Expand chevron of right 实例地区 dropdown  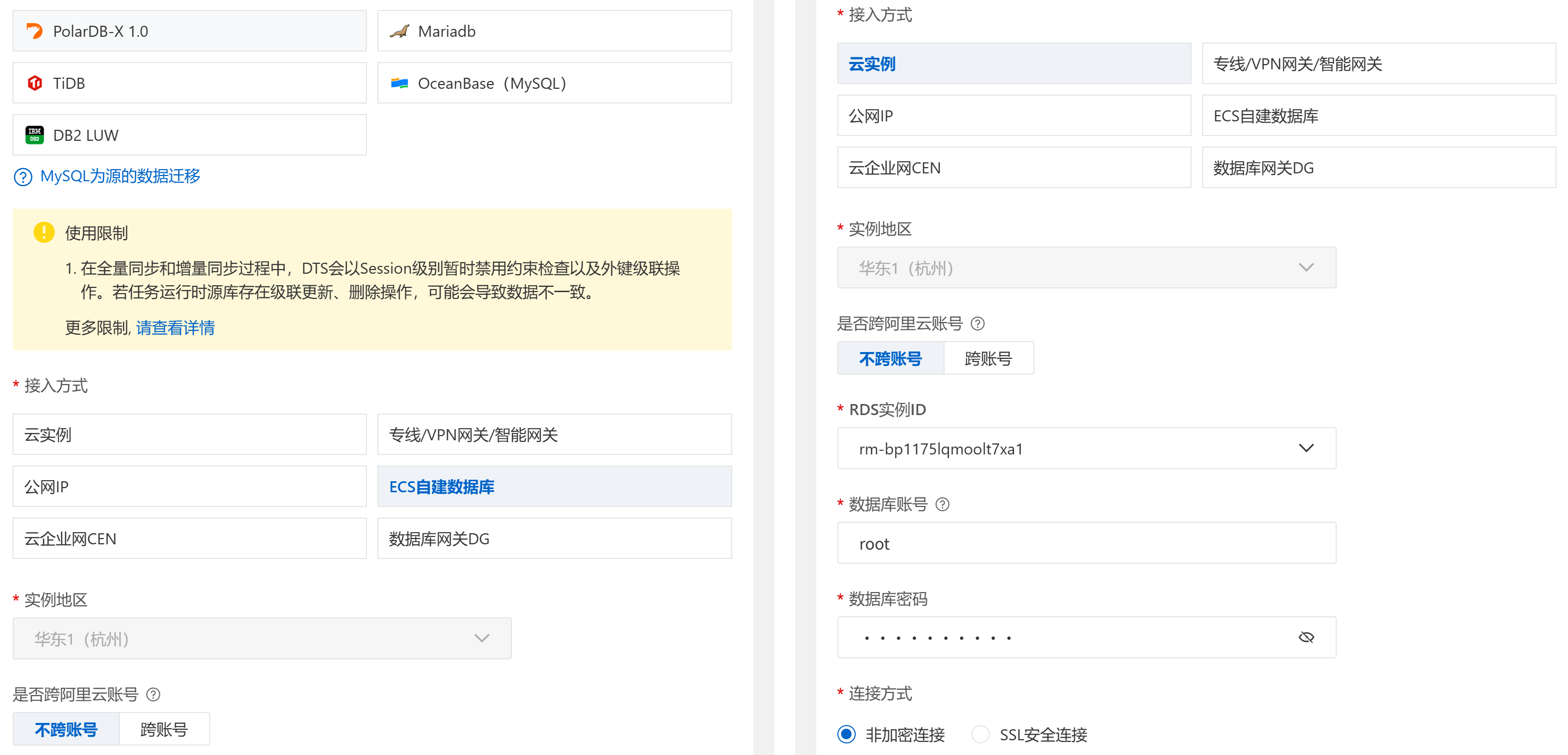[x=1306, y=267]
